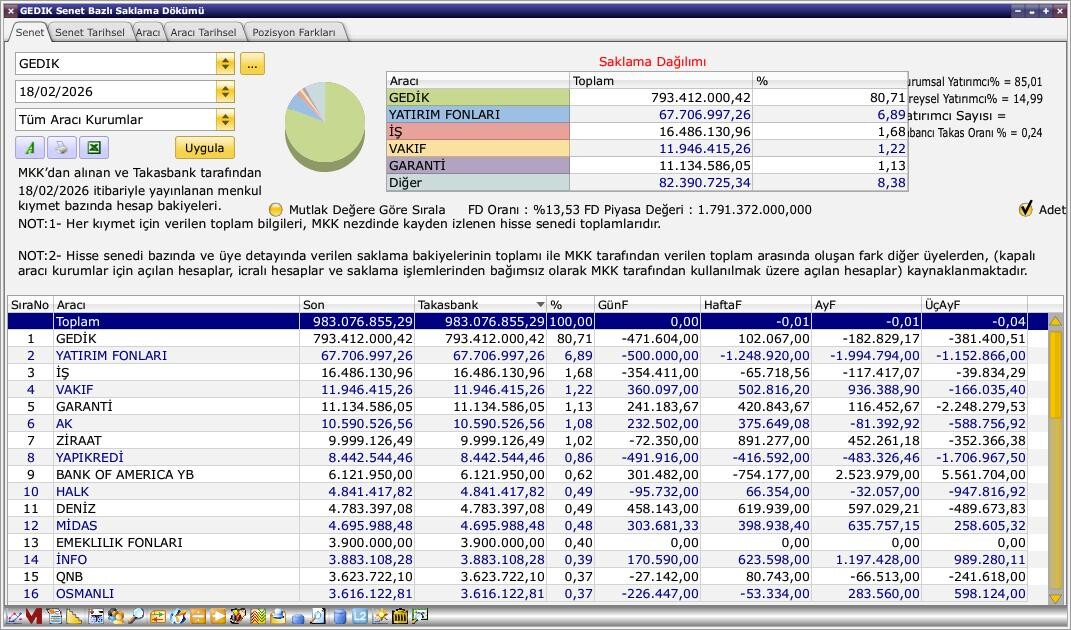The height and width of the screenshot is (630, 1071).
Task: Click the '...' browse button next to GEDIK
Action: pyautogui.click(x=251, y=64)
